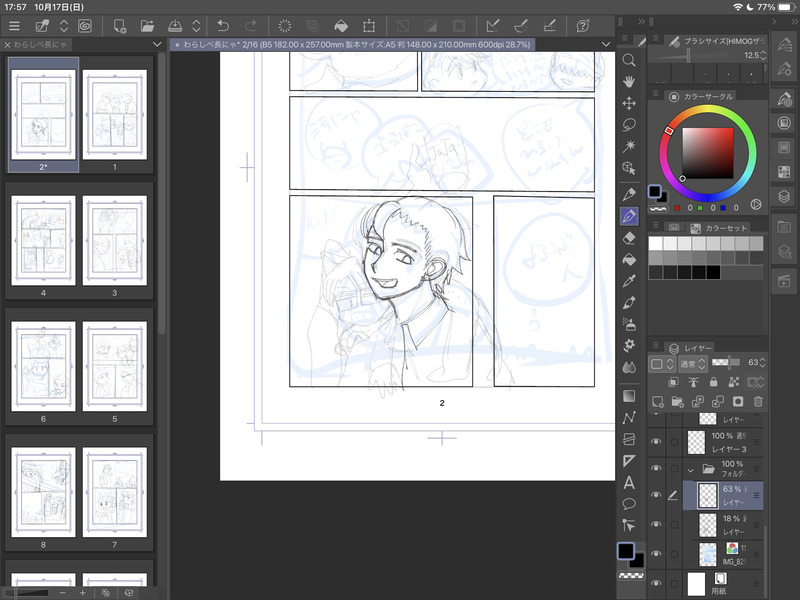Toggle Lock layer padlock icon
This screenshot has height=600, width=800.
714,382
